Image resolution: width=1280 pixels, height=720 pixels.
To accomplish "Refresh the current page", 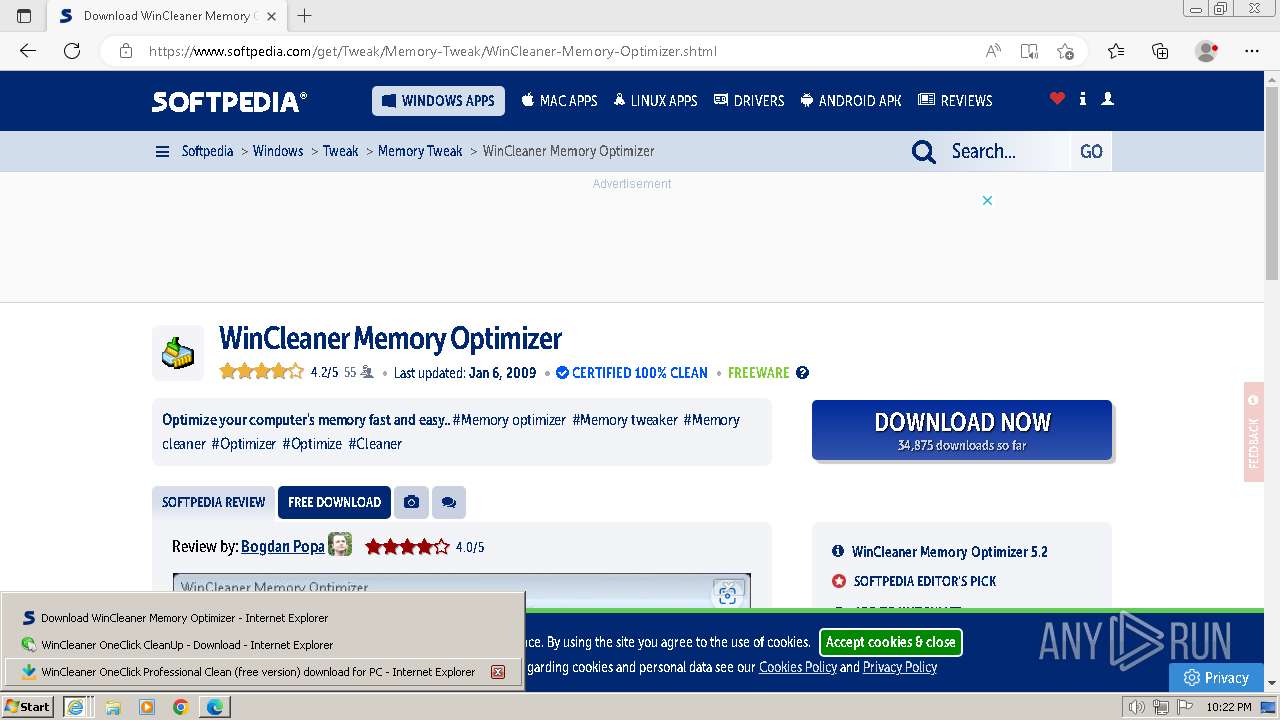I will click(72, 51).
